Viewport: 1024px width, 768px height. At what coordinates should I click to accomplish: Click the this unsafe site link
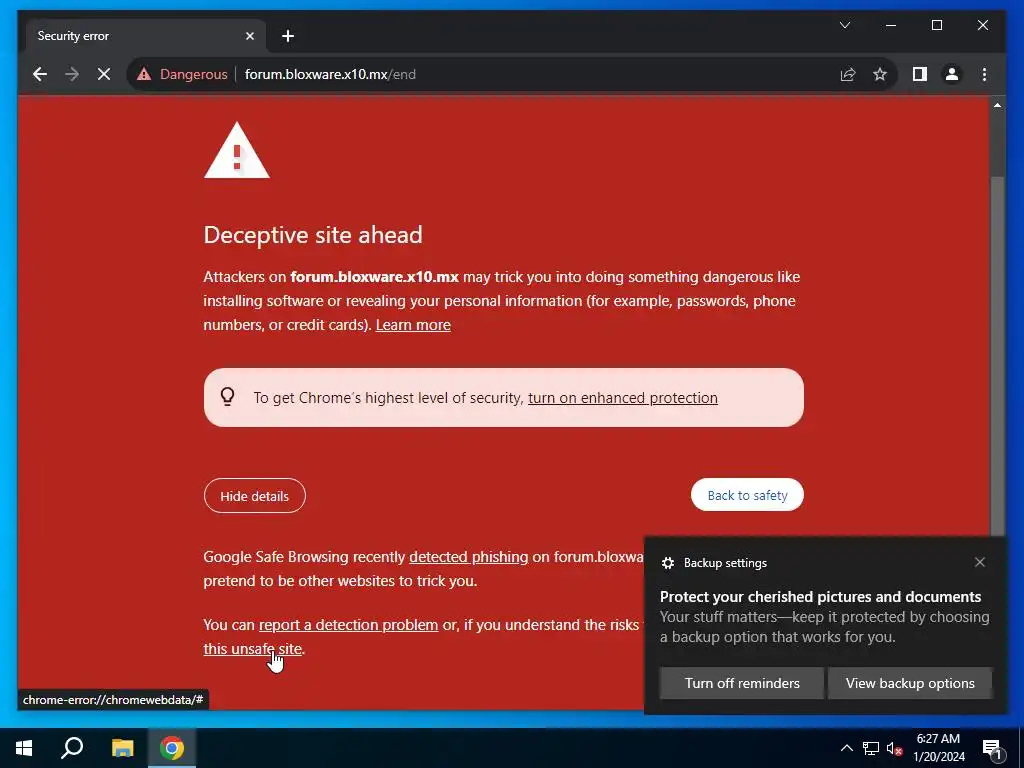pos(252,649)
